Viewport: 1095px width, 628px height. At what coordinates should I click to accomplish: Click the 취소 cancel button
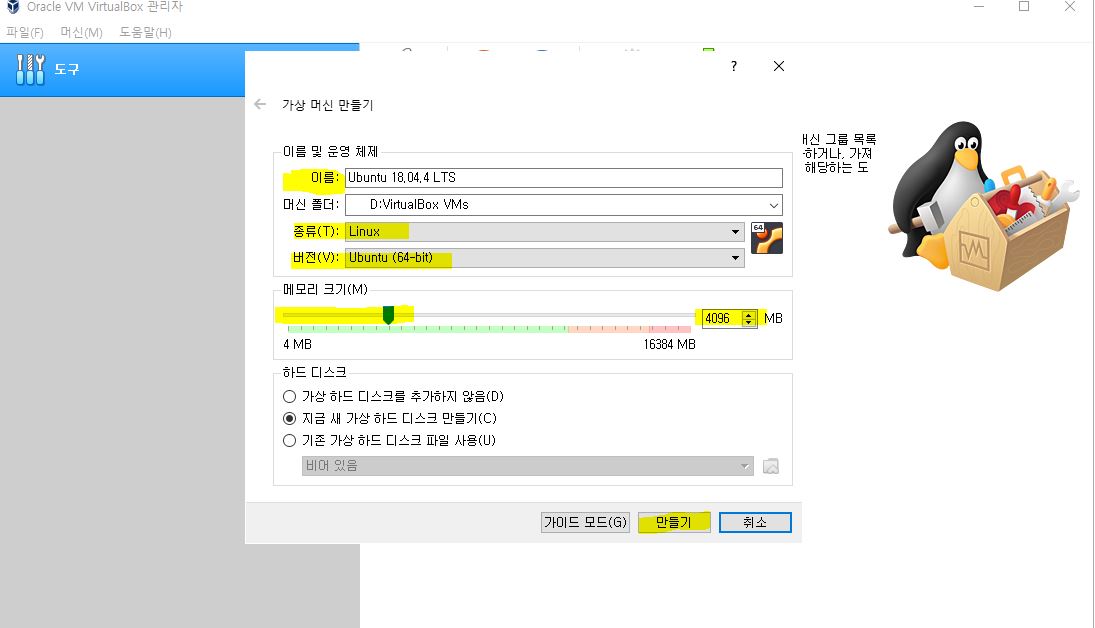755,523
